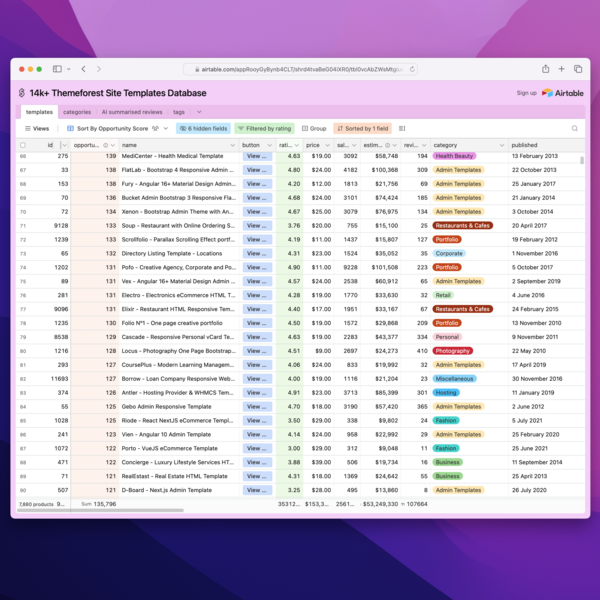Click grid view icon beside view name

click(x=70, y=129)
